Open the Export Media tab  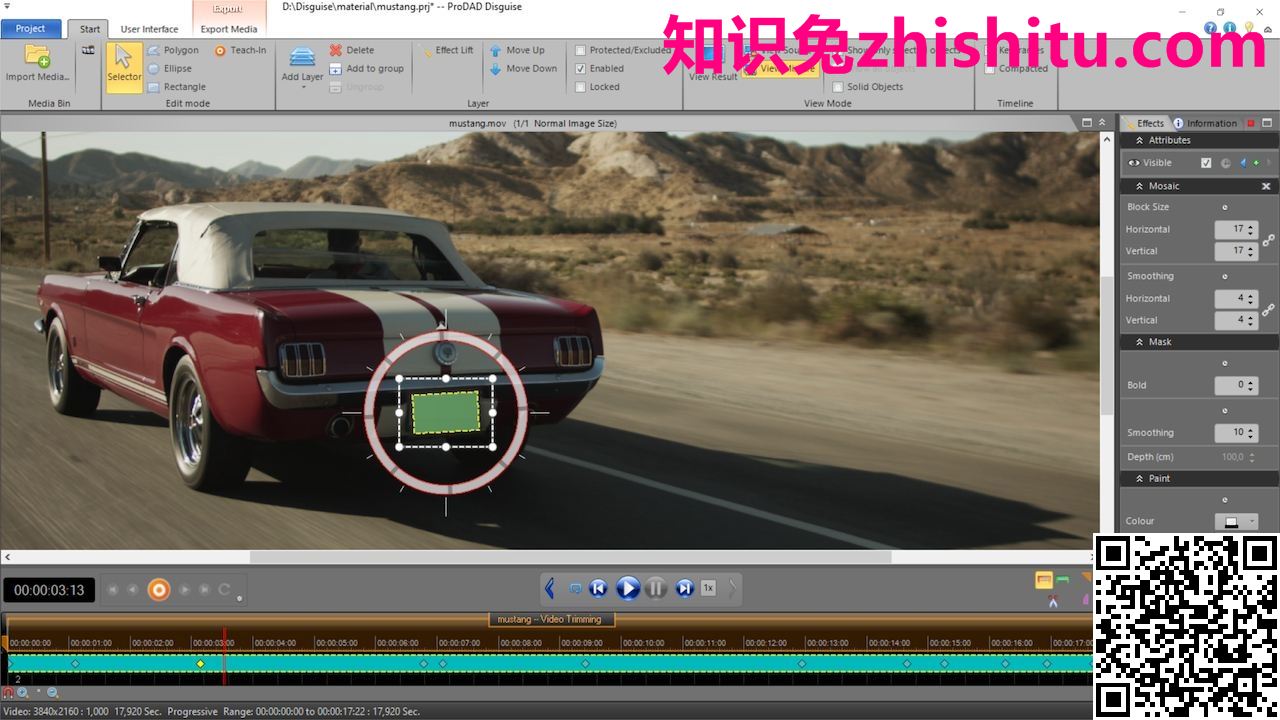pyautogui.click(x=229, y=29)
